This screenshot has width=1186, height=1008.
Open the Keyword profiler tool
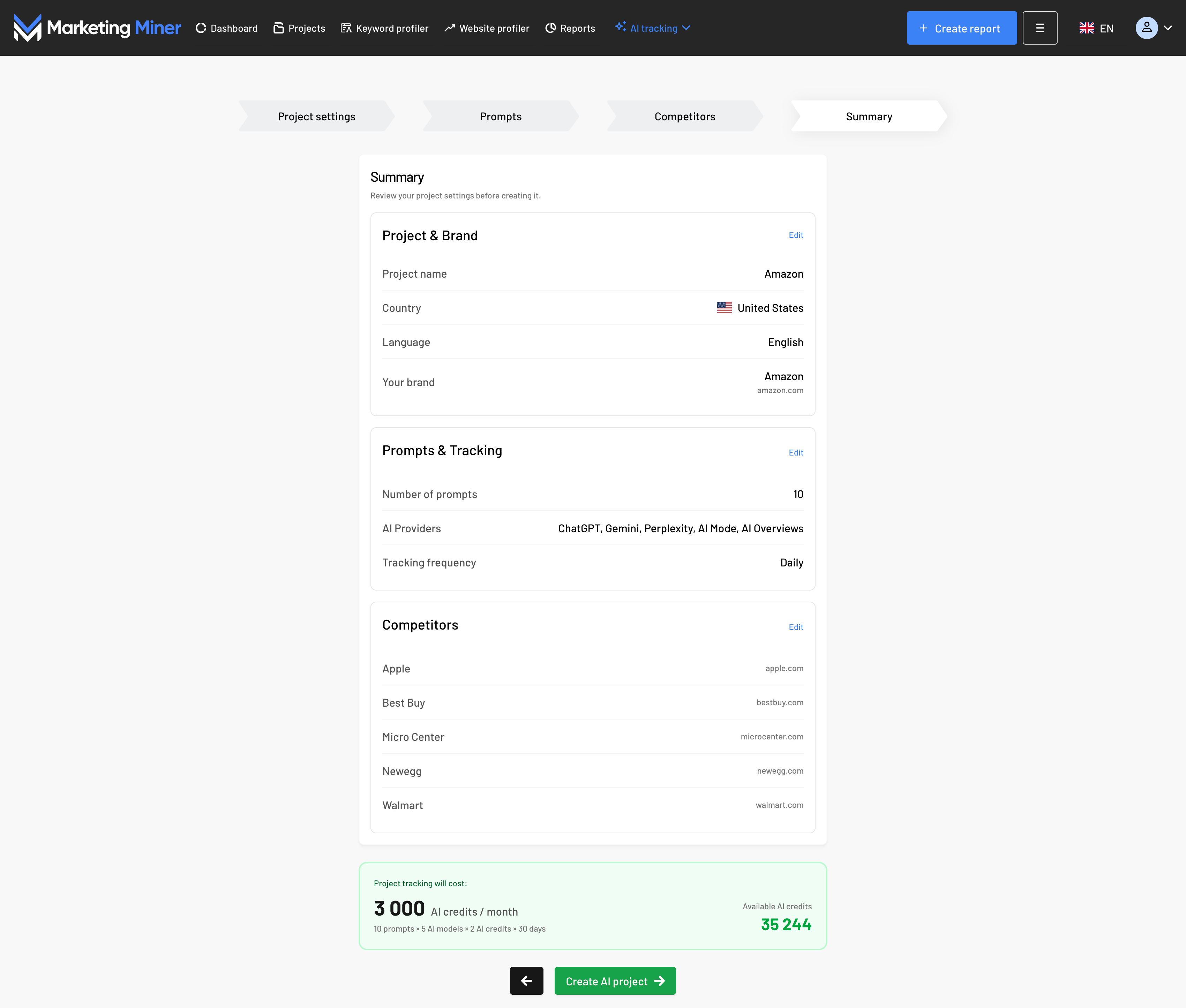click(x=384, y=28)
